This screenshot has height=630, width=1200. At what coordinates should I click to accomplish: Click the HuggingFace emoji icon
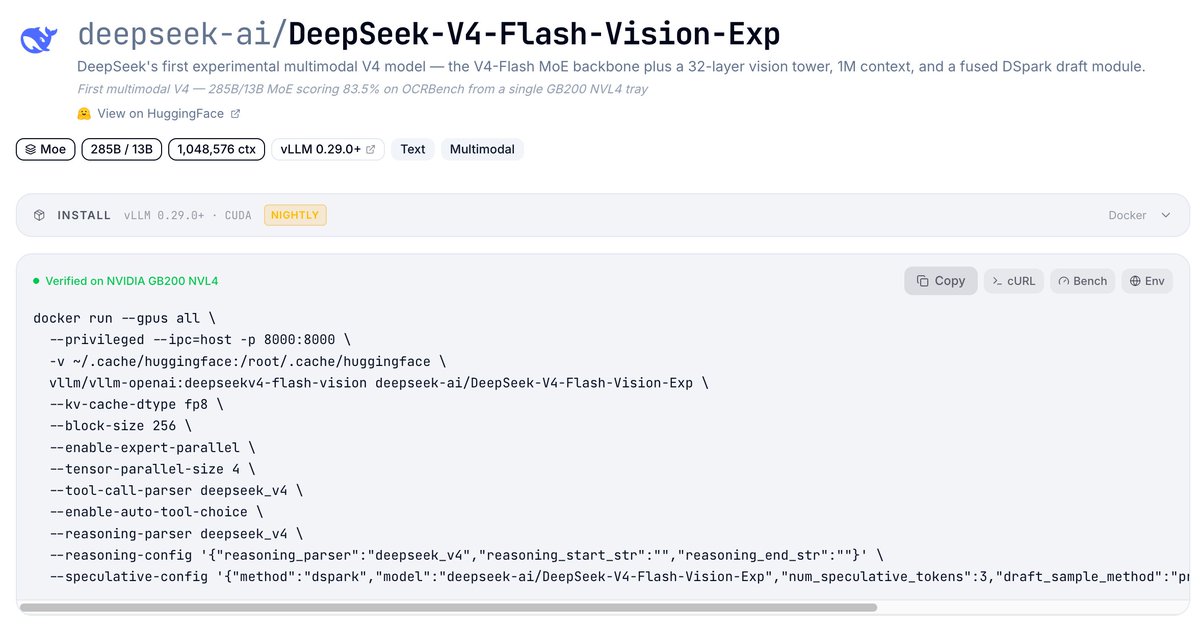[x=84, y=114]
